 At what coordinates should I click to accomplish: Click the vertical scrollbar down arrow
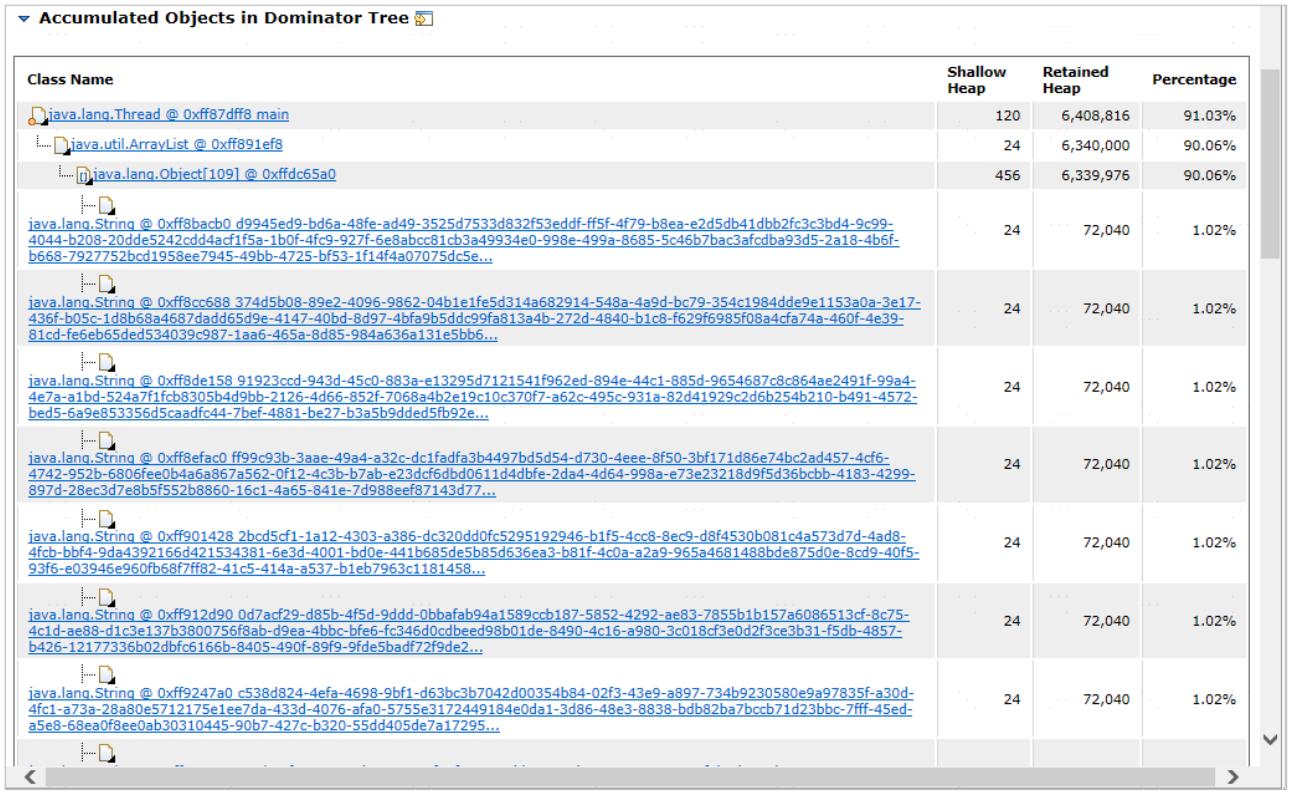tap(1270, 739)
